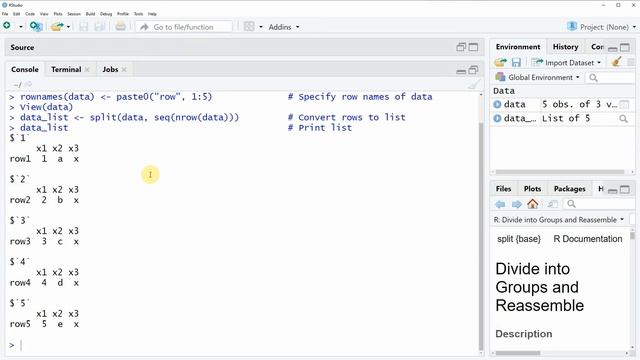Click the Save workspace icon
The height and width of the screenshot is (360, 640).
tap(516, 62)
